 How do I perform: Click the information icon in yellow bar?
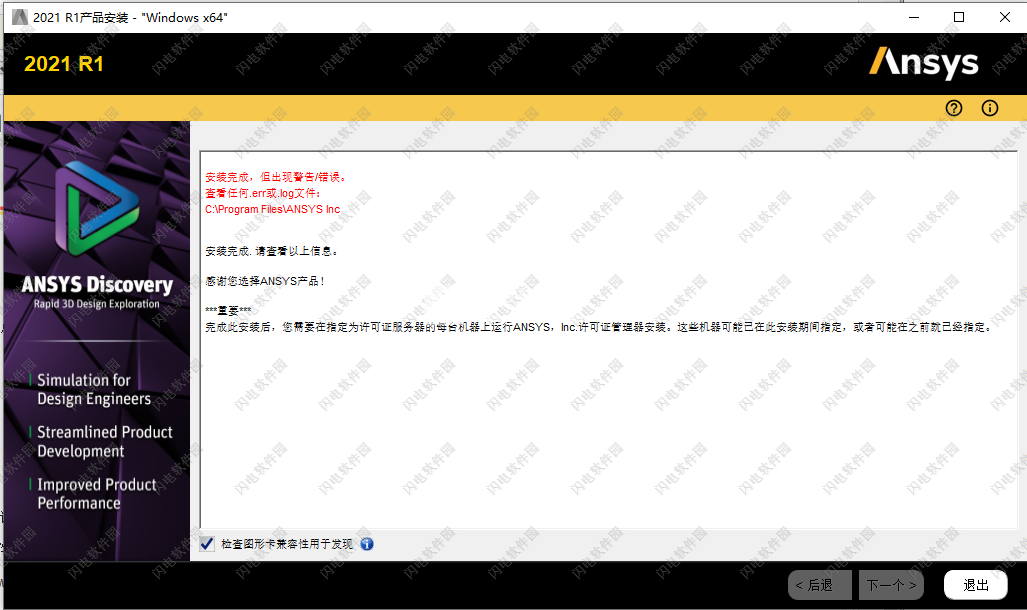point(990,108)
